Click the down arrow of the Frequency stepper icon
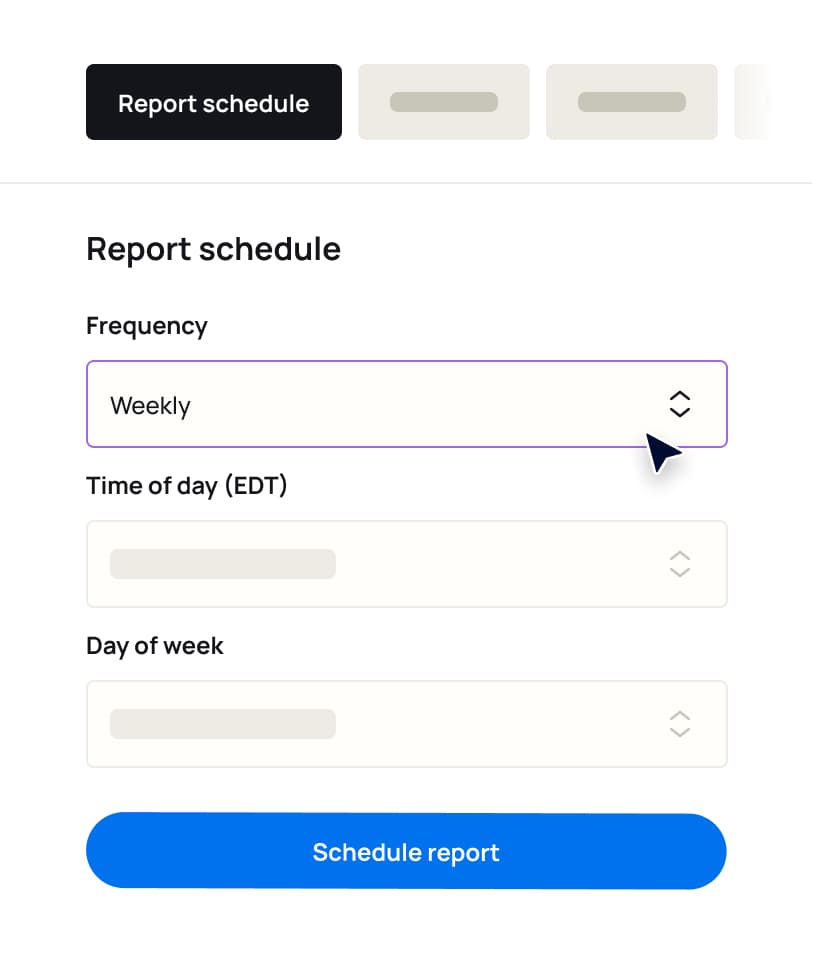The image size is (814, 972). [679, 412]
